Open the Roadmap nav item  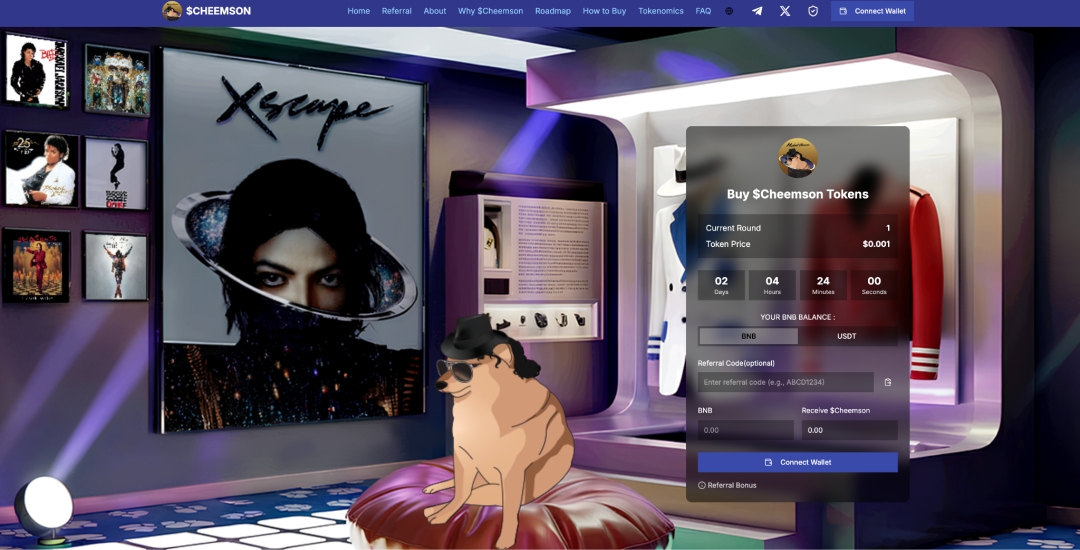tap(552, 11)
